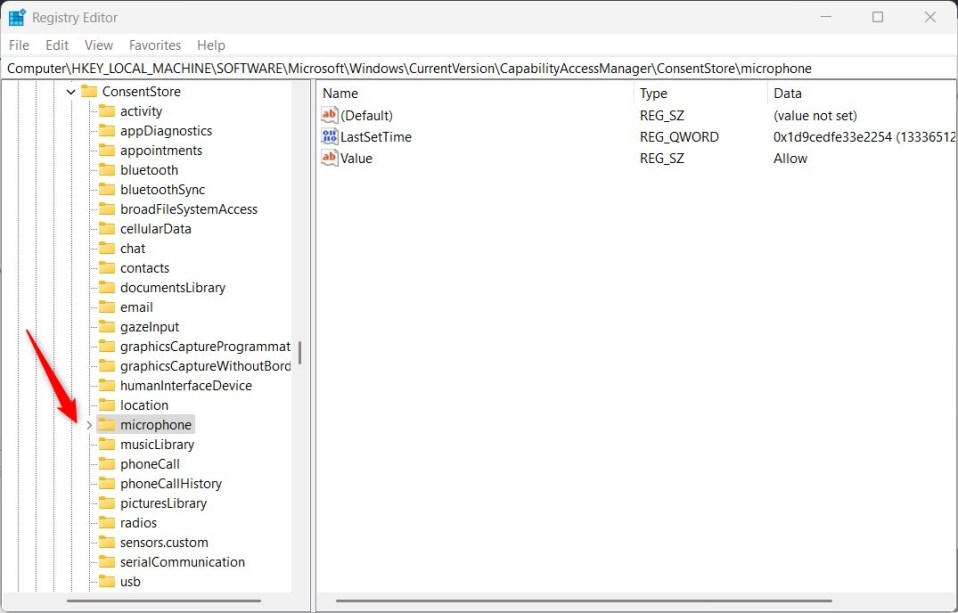Select the (Default) value name
The width and height of the screenshot is (958, 613).
[x=367, y=116]
